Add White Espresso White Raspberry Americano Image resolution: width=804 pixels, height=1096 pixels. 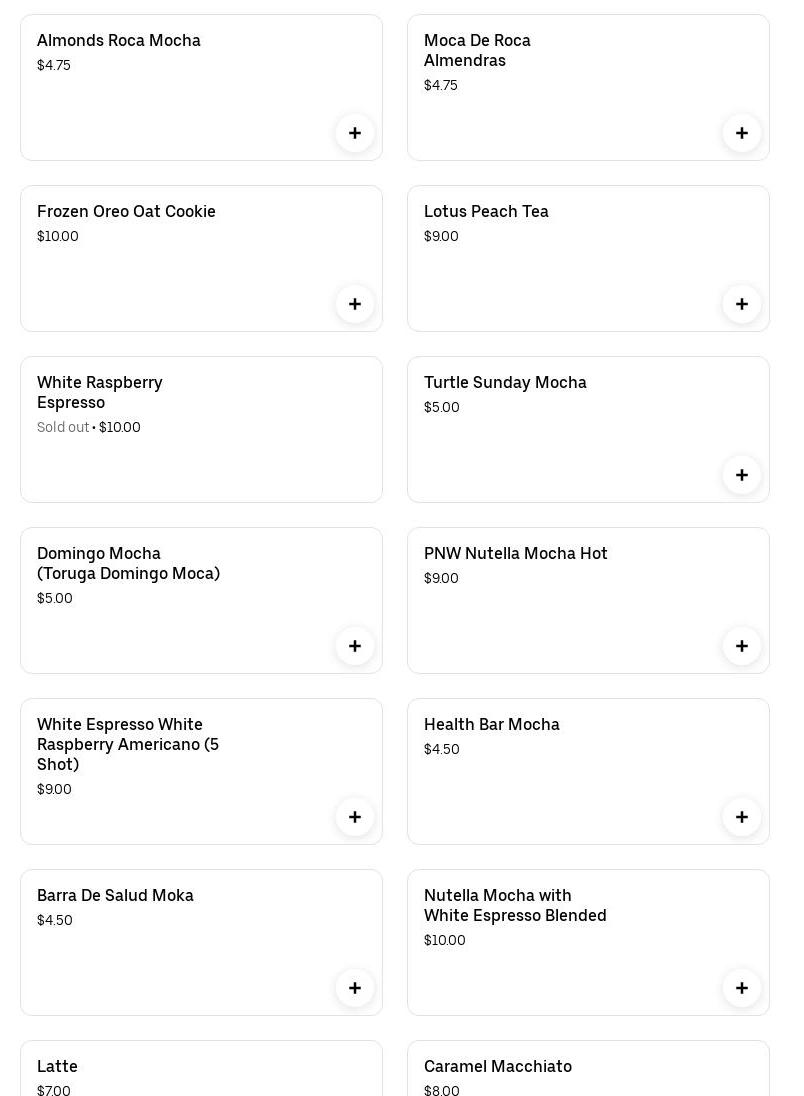point(355,817)
